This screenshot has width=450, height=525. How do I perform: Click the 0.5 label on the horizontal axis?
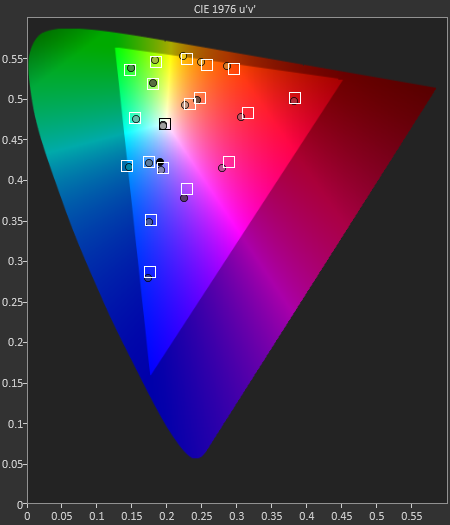coord(377,516)
